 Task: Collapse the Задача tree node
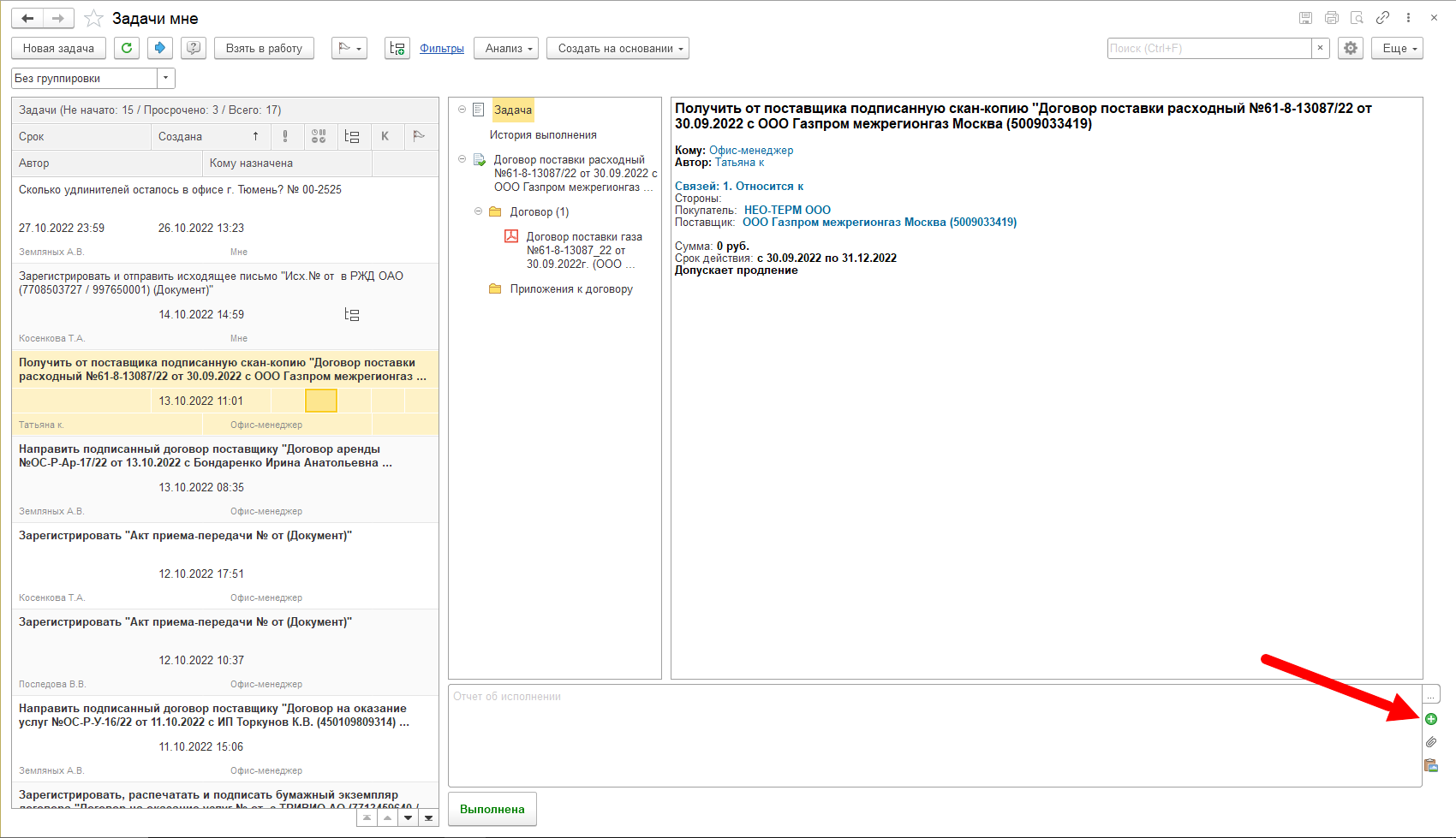[x=462, y=109]
